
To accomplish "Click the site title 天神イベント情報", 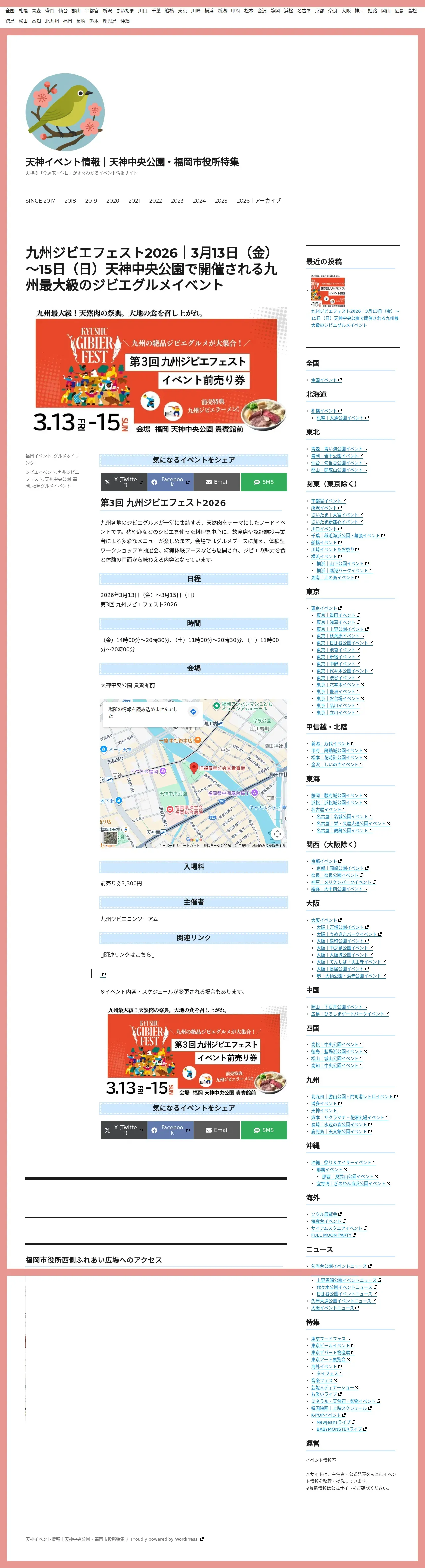I will (132, 162).
